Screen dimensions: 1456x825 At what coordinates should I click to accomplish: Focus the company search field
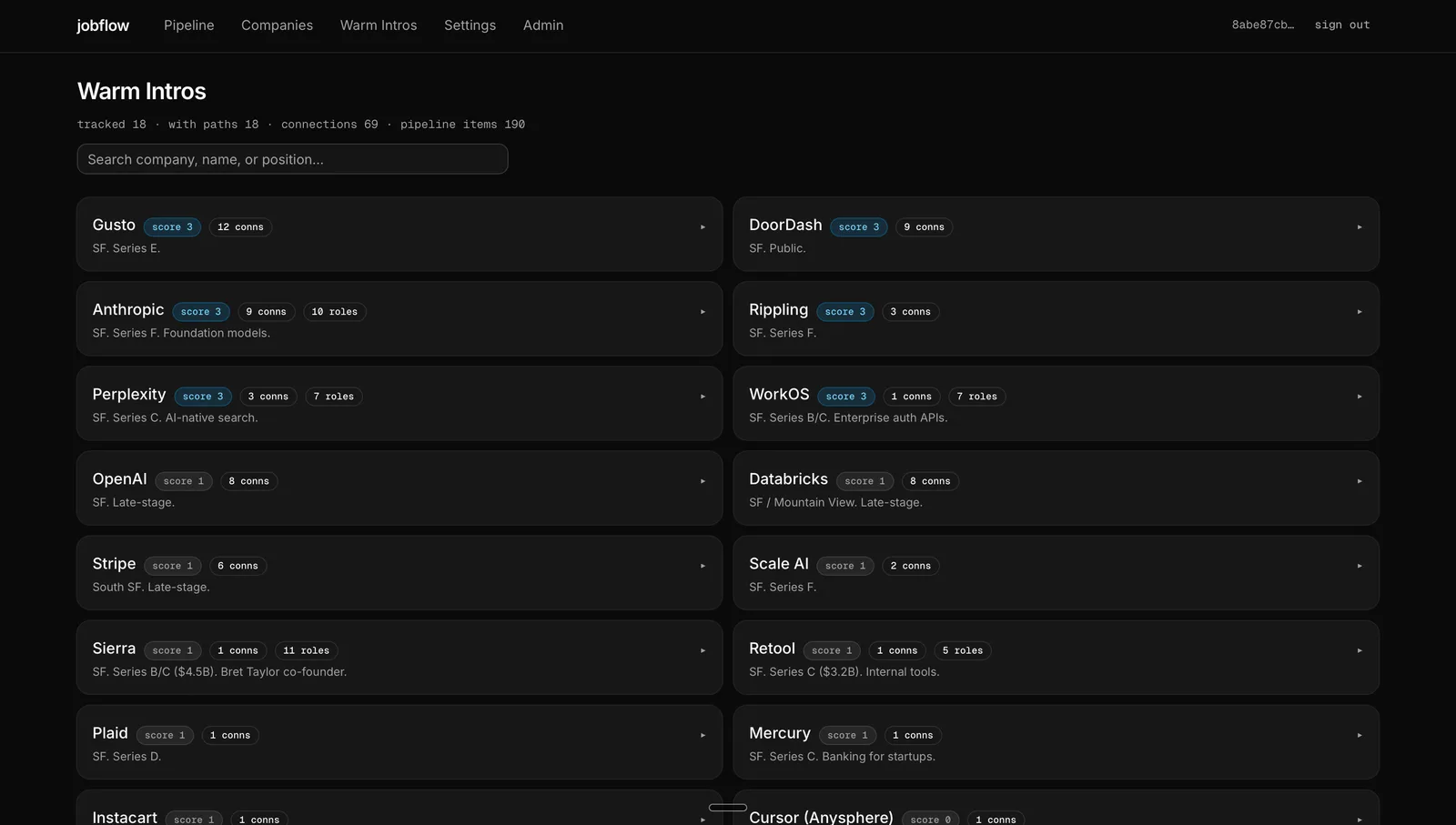point(292,159)
